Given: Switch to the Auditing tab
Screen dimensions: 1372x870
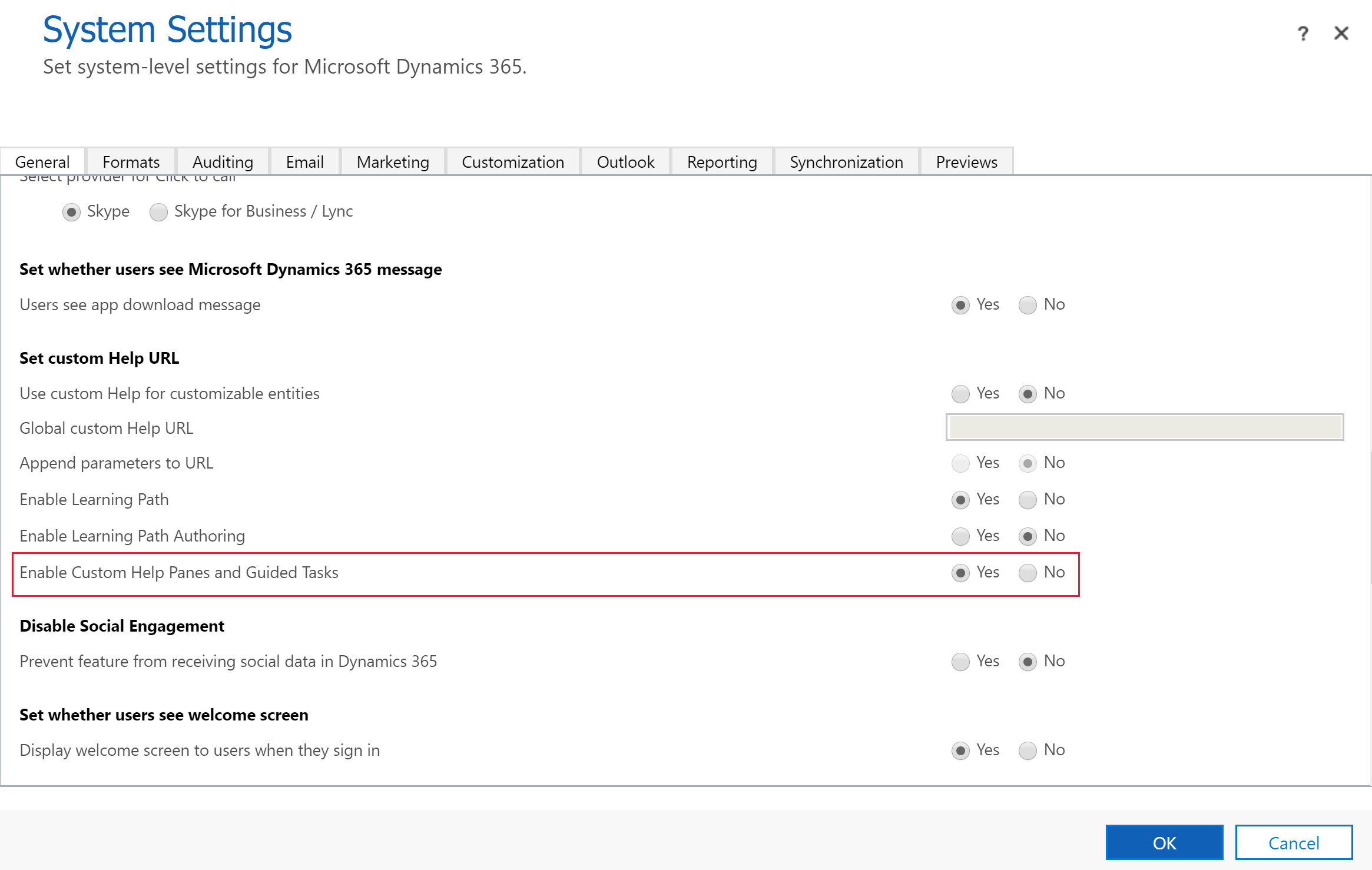Looking at the screenshot, I should coord(222,162).
